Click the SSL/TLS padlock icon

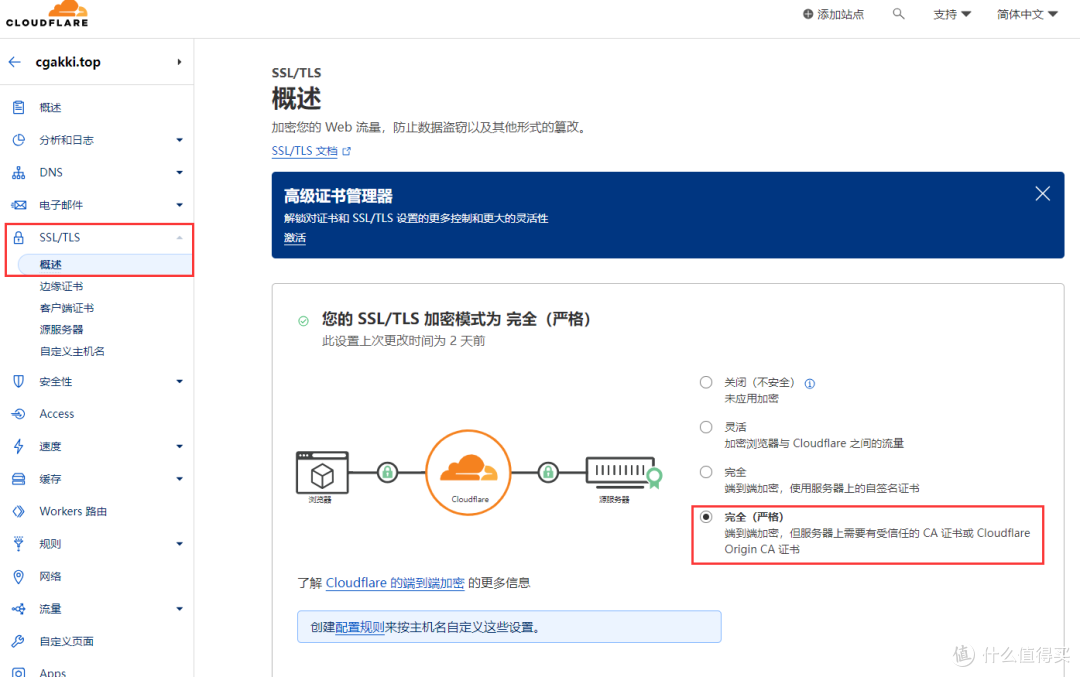pos(19,238)
